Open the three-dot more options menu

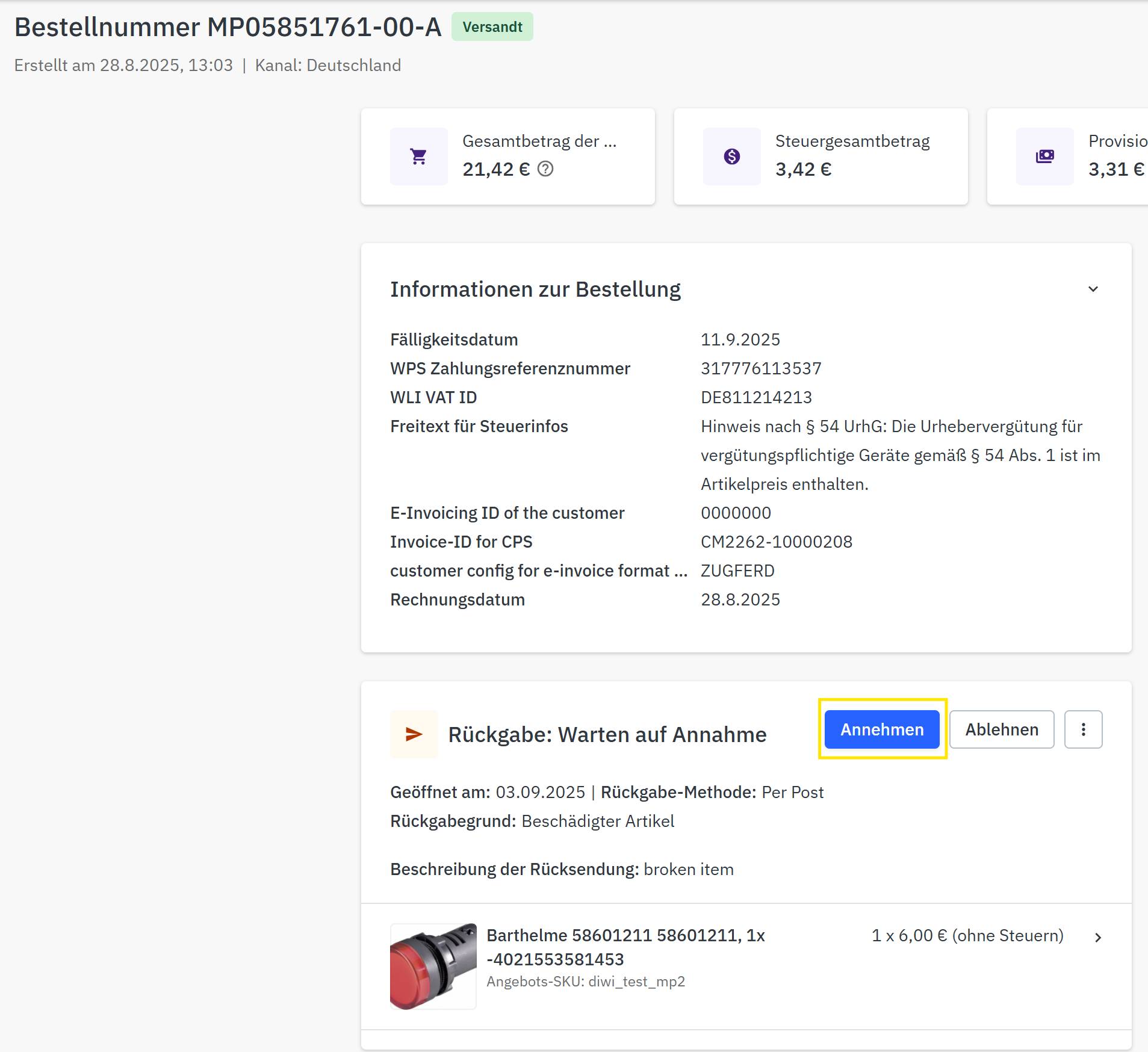click(1083, 729)
